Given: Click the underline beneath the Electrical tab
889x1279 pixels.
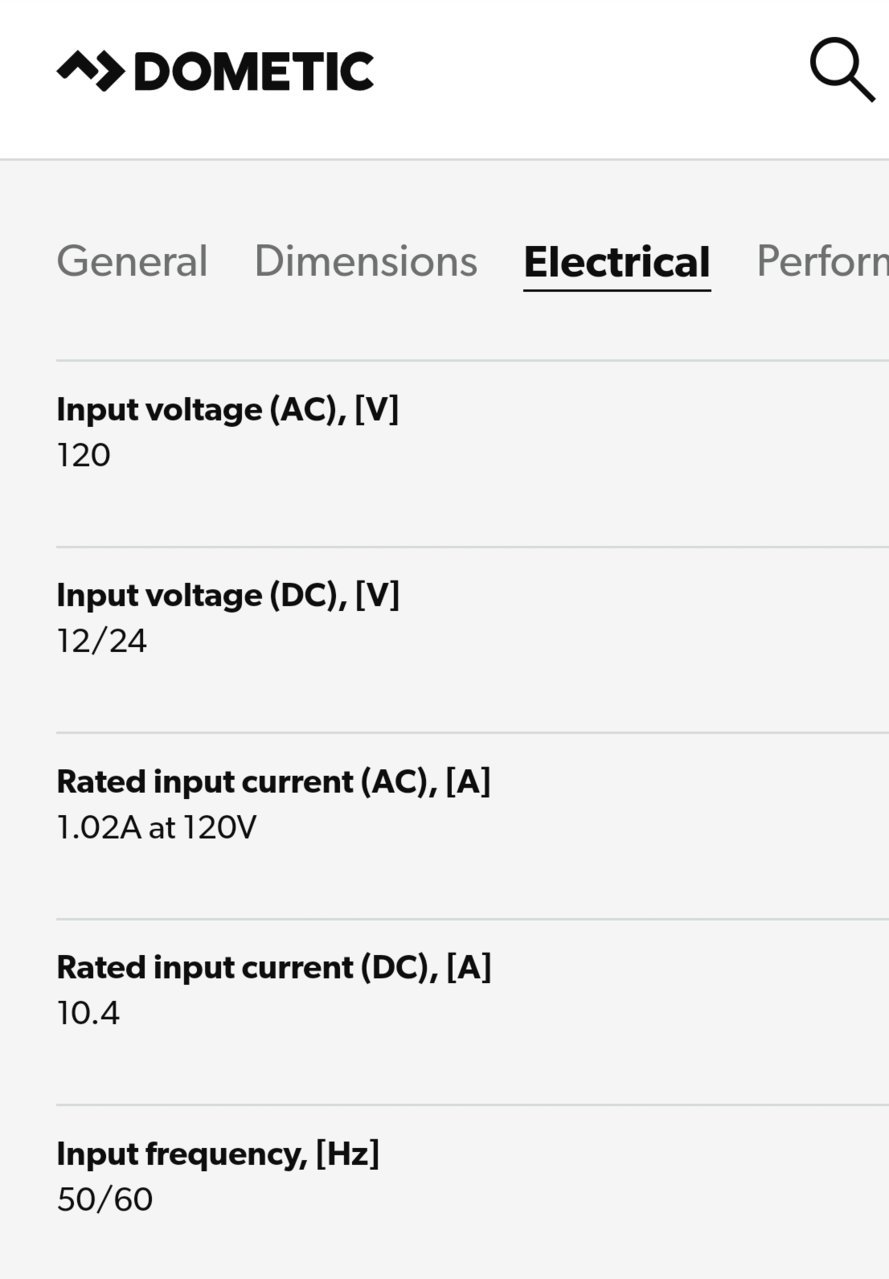Looking at the screenshot, I should click(617, 290).
